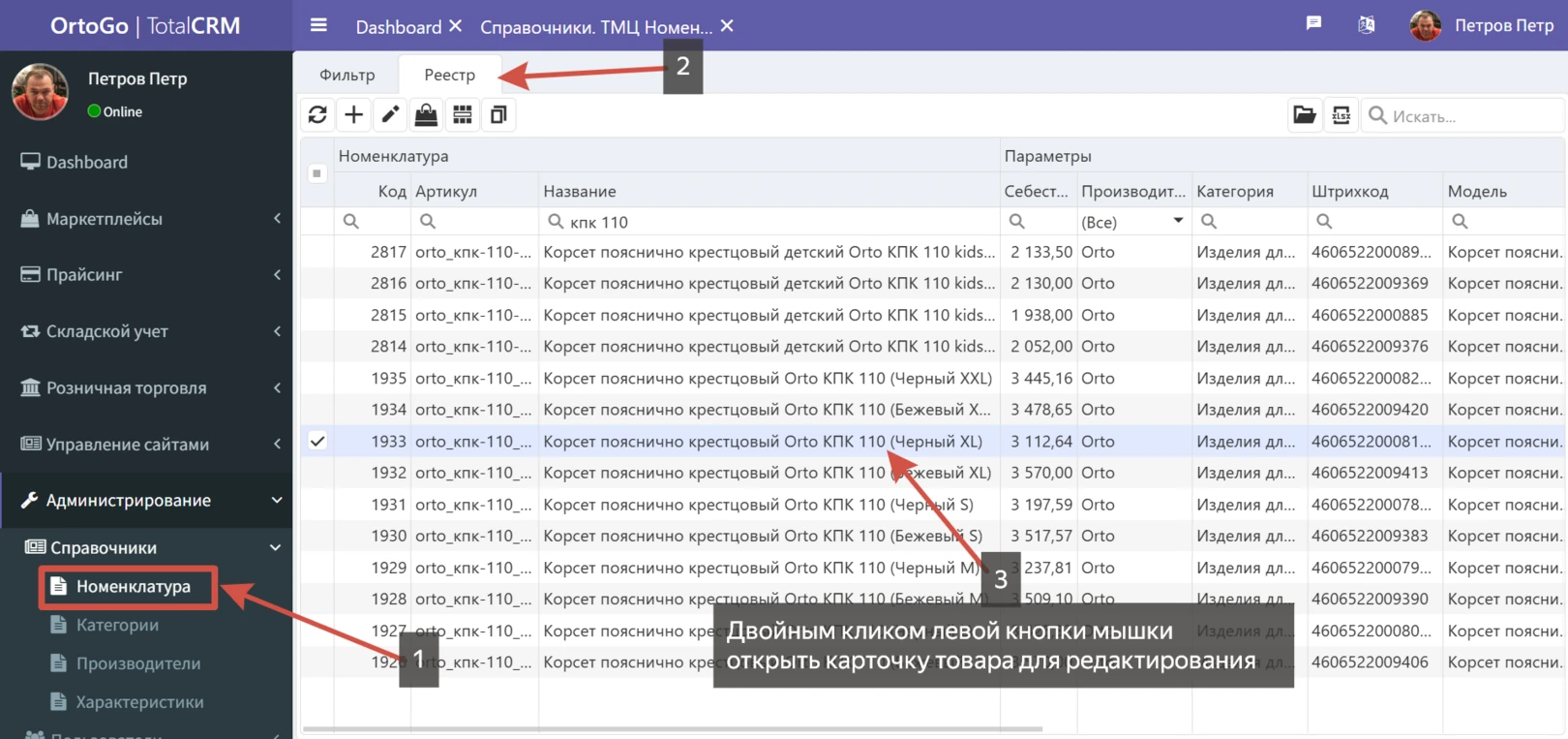Open the folder icon near search
The width and height of the screenshot is (1568, 739).
click(x=1305, y=116)
